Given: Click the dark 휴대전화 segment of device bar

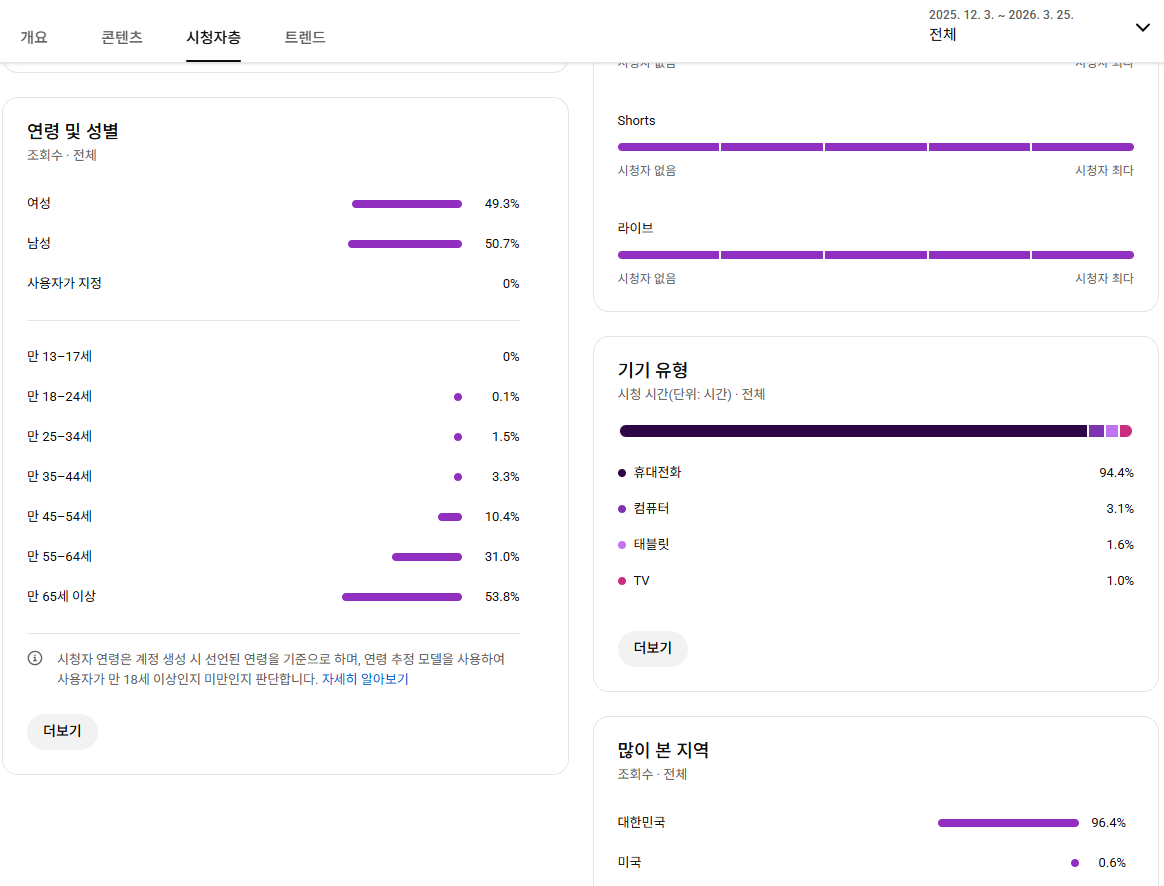Looking at the screenshot, I should (x=852, y=431).
